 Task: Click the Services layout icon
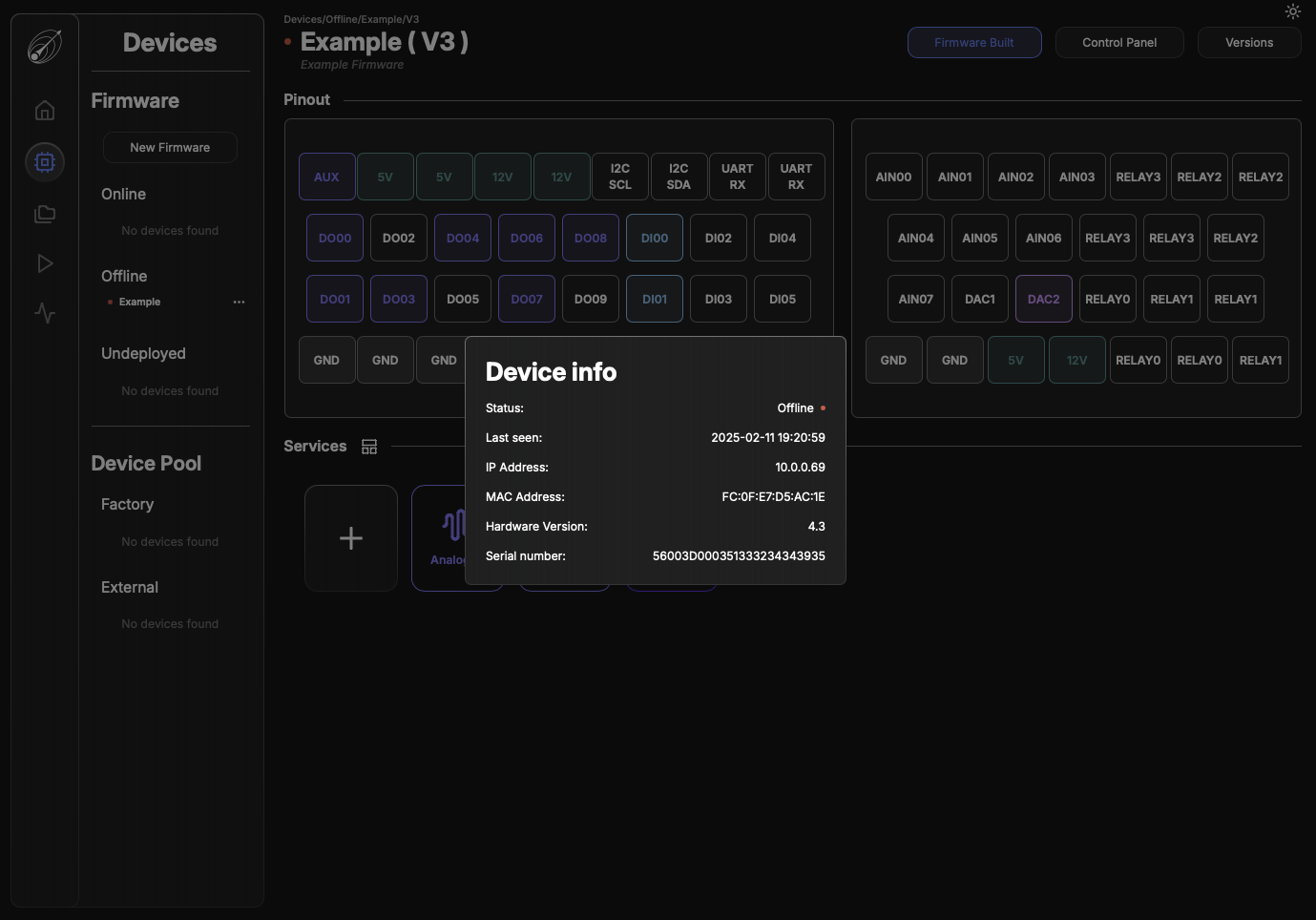coord(369,447)
